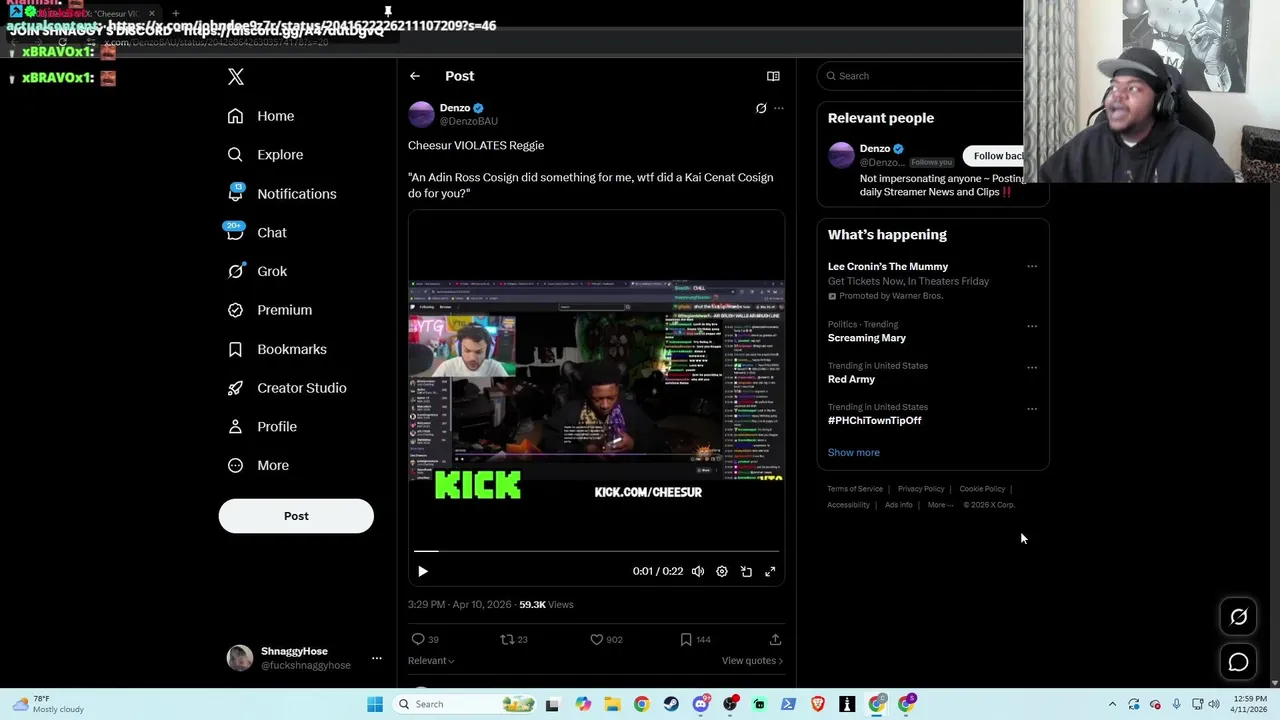The width and height of the screenshot is (1280, 720).
Task: Open Cookie Policy footer link
Action: tap(982, 489)
